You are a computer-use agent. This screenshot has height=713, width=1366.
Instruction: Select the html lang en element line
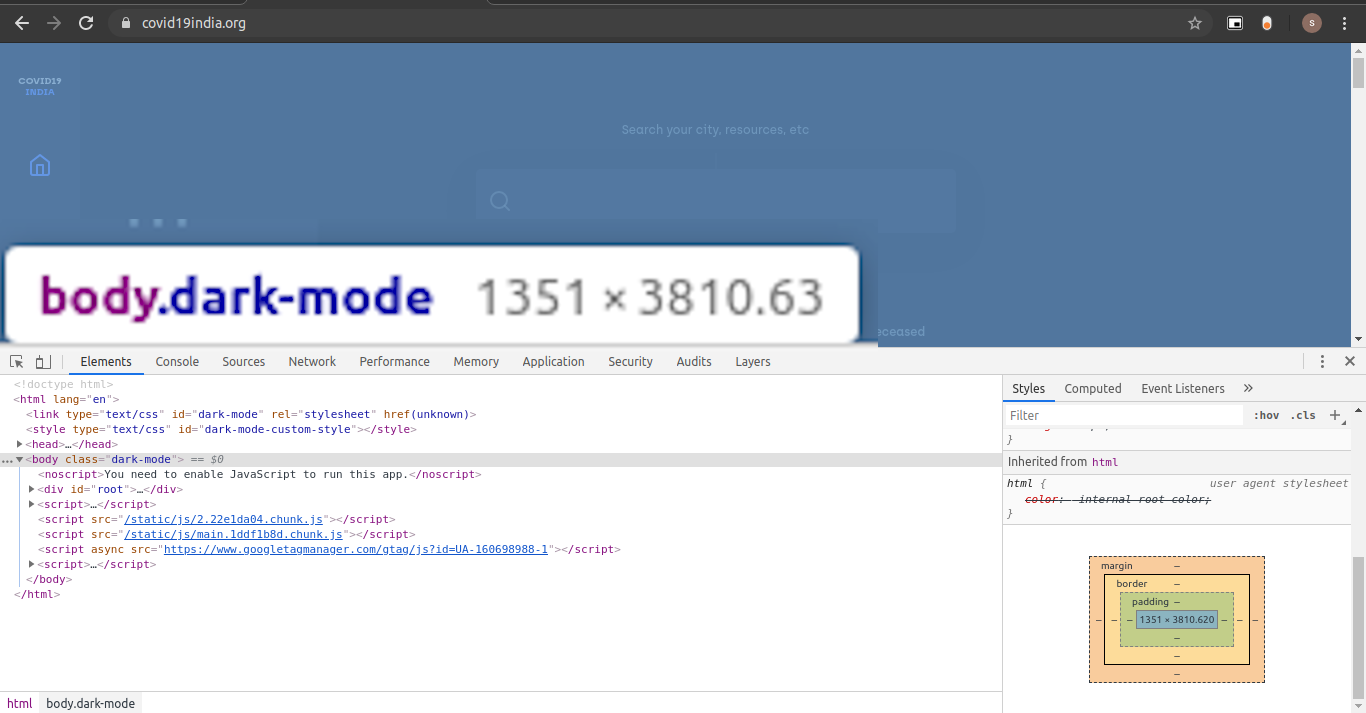click(67, 399)
